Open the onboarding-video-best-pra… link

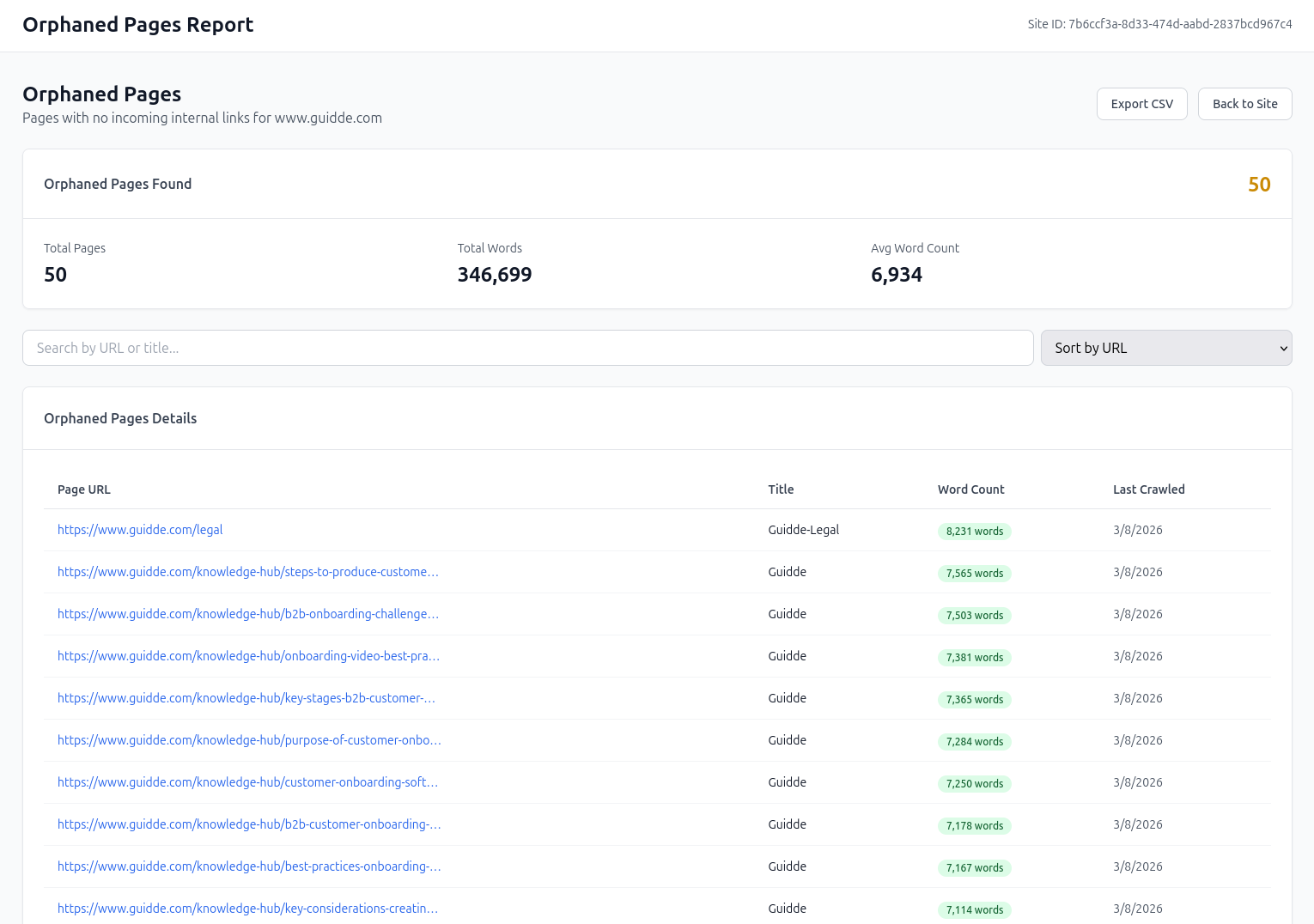click(x=248, y=656)
